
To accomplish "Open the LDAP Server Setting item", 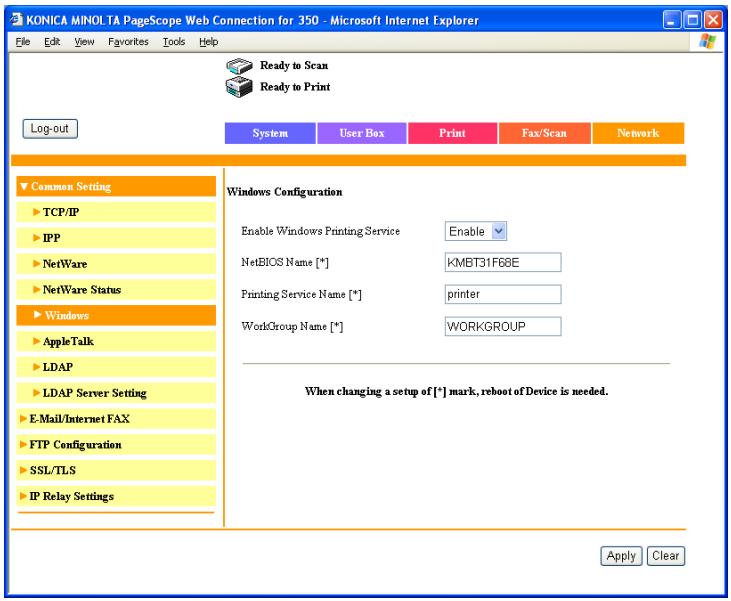I will [116, 393].
